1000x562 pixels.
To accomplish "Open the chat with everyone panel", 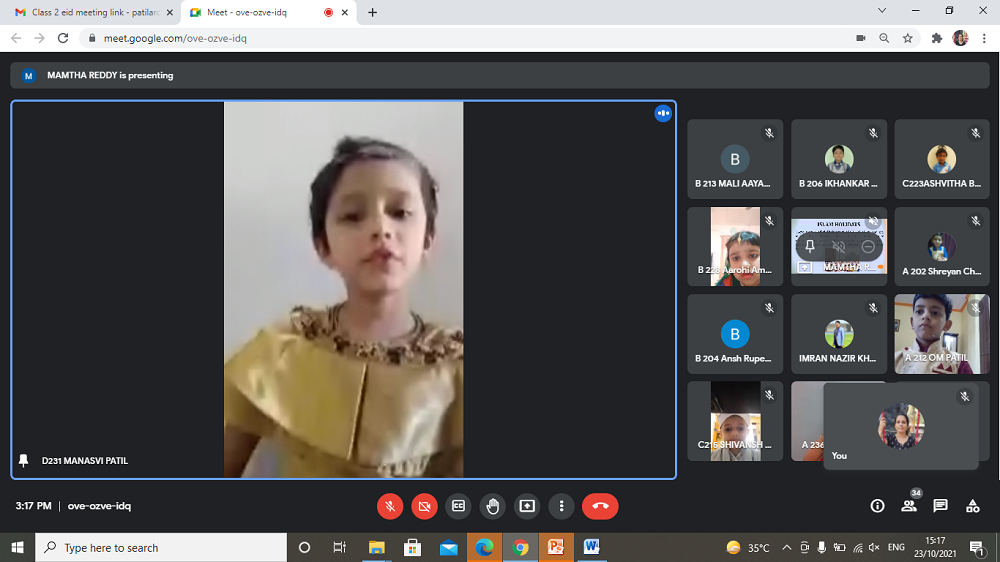I will pos(940,506).
